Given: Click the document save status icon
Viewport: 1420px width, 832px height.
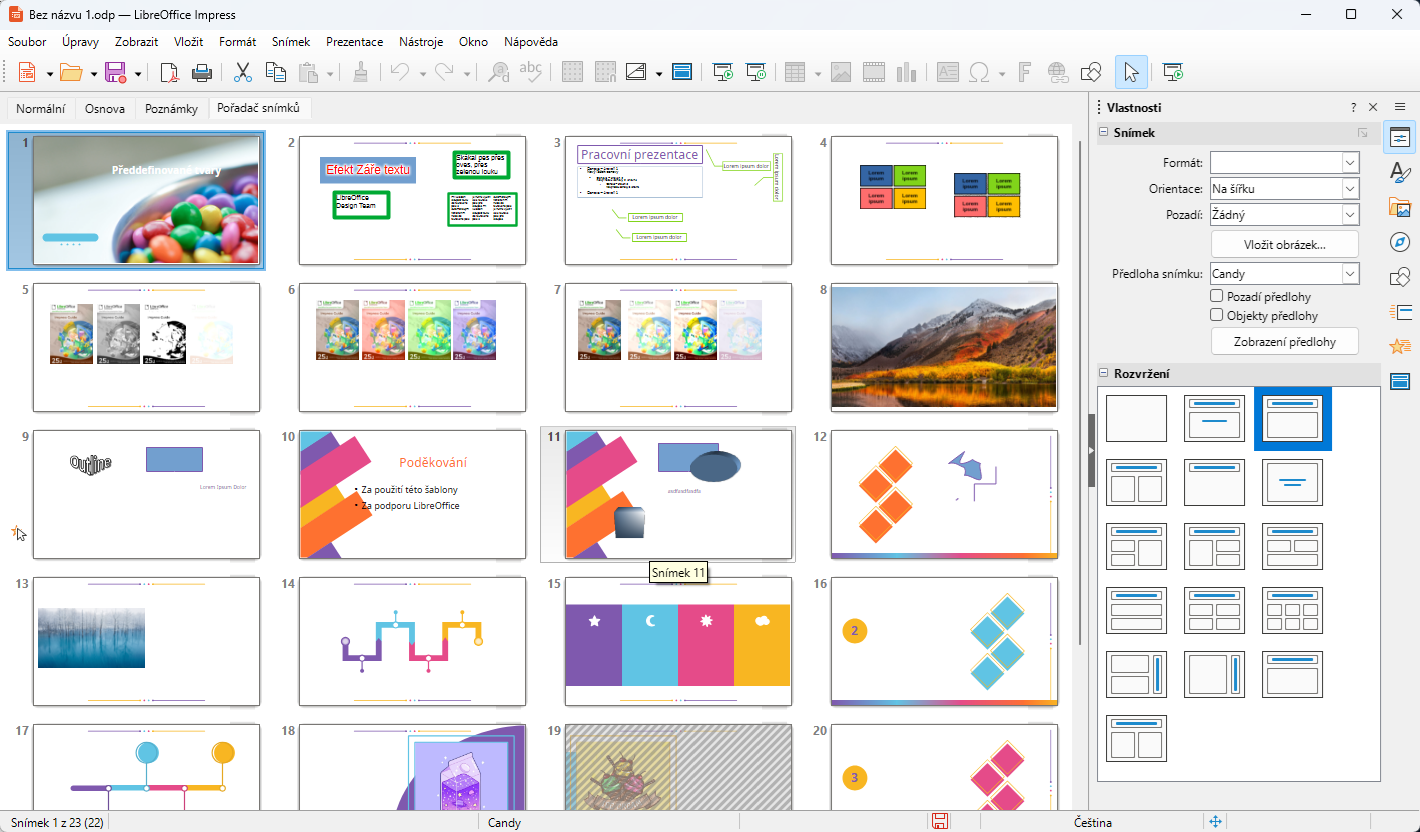Looking at the screenshot, I should (940, 822).
